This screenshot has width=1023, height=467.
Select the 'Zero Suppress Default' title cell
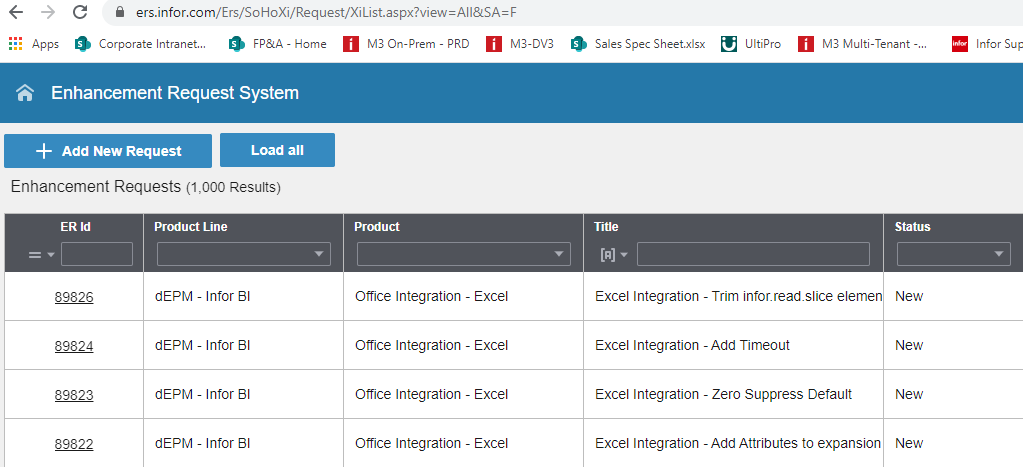coord(734,394)
